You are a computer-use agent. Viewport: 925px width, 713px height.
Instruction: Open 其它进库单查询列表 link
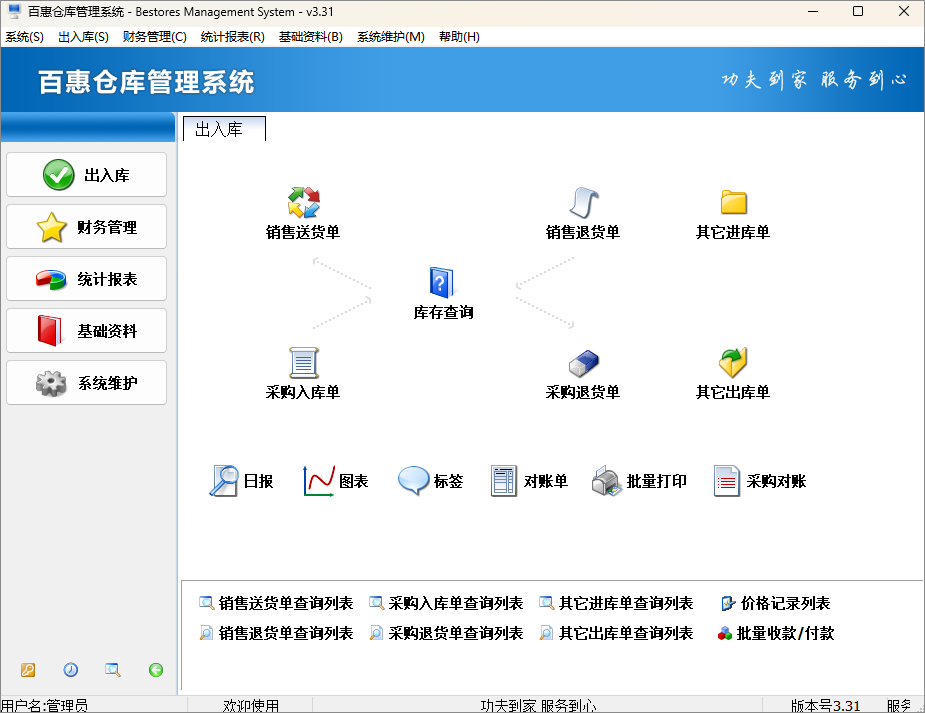pyautogui.click(x=626, y=603)
